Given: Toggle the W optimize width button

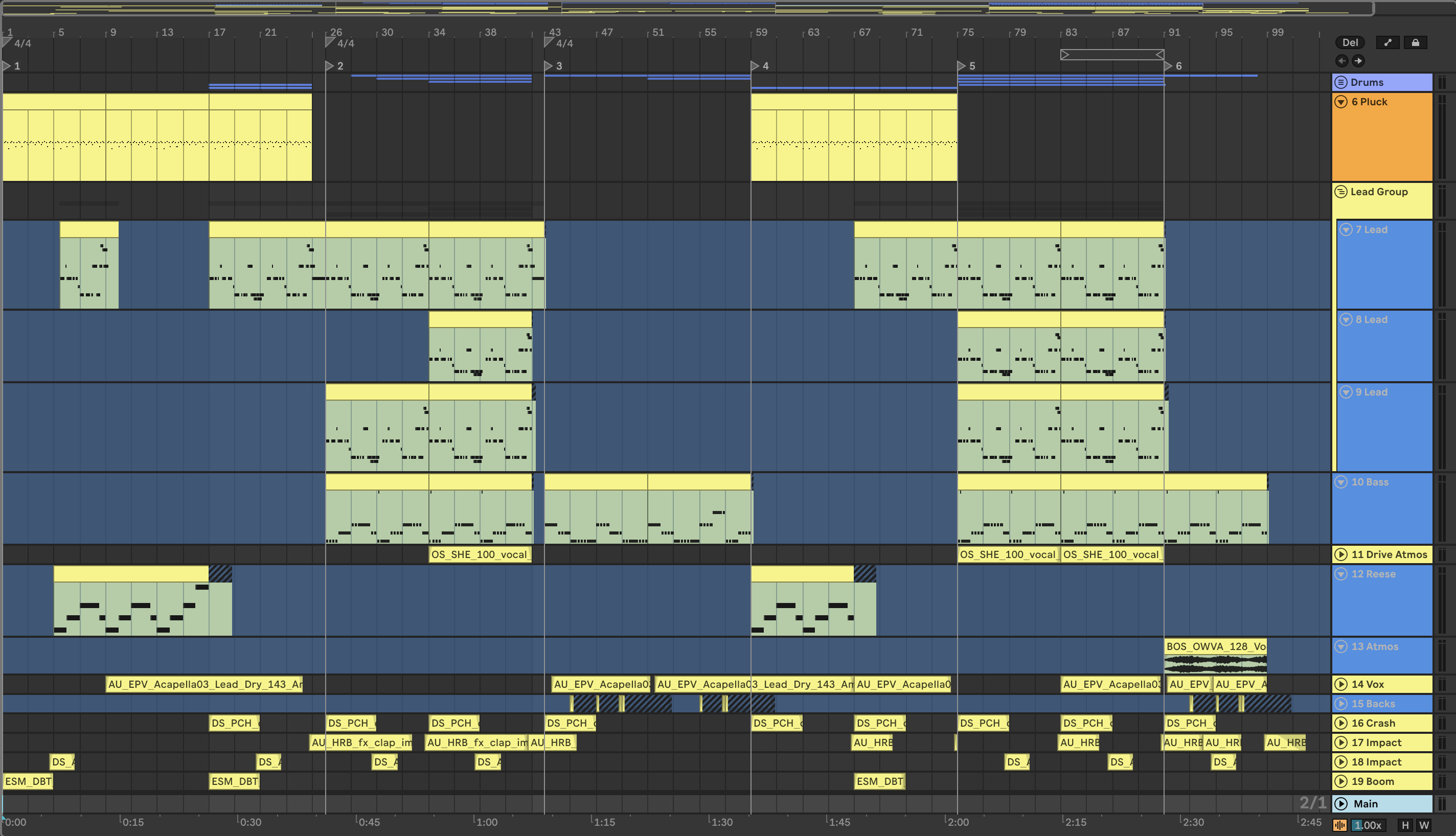Looking at the screenshot, I should tap(1424, 825).
